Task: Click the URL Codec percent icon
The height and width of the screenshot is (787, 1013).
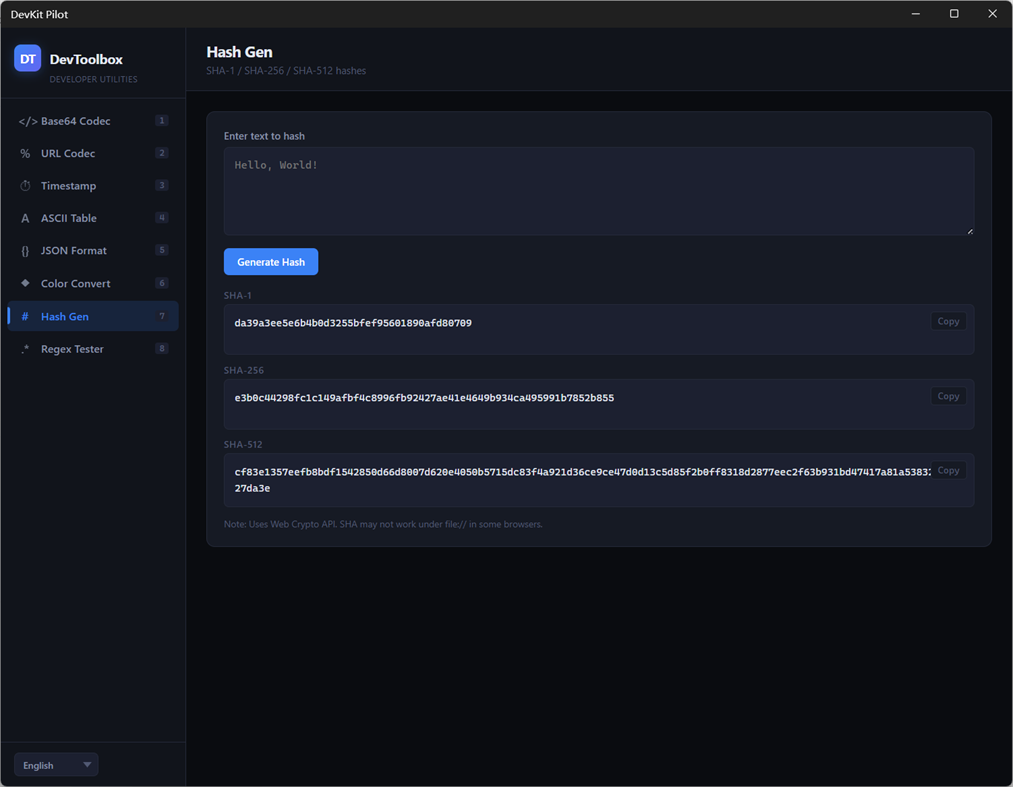Action: click(25, 154)
